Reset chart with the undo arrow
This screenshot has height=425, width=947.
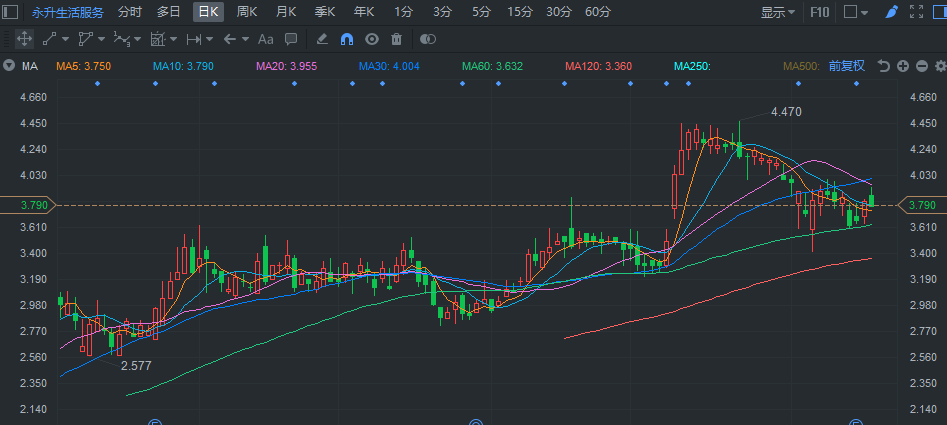[884, 66]
